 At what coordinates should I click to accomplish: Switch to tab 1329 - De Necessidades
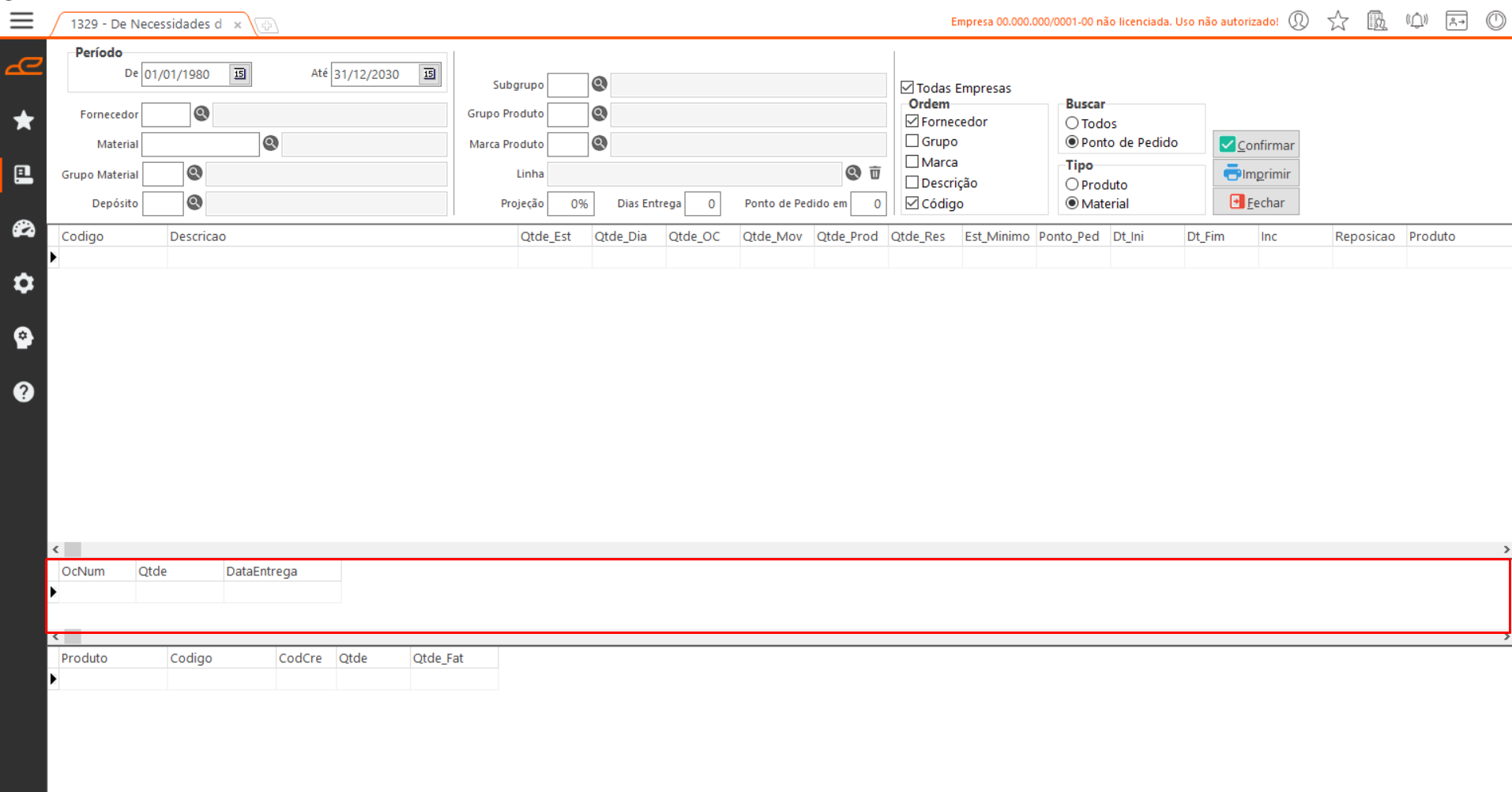click(x=146, y=24)
